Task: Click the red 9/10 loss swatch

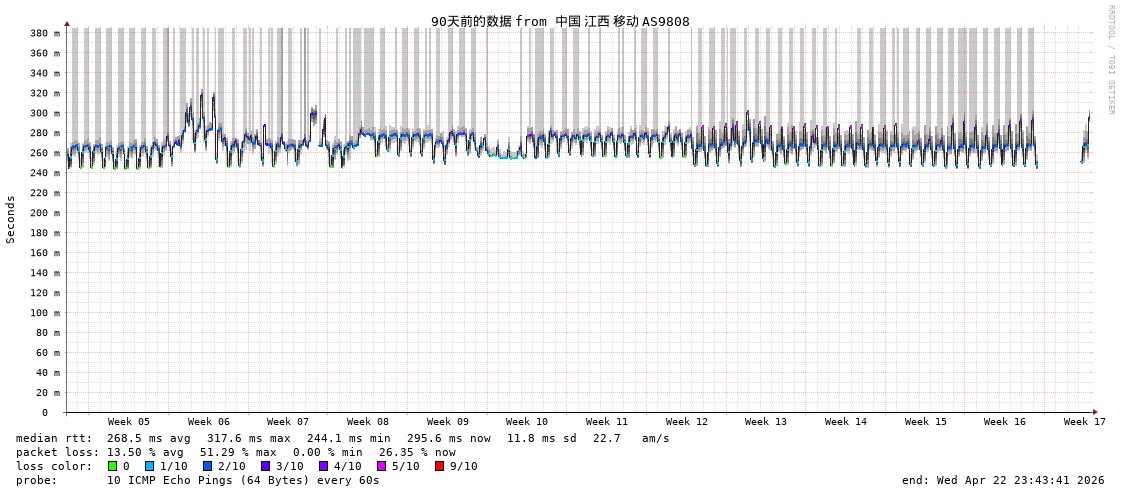Action: coord(439,466)
